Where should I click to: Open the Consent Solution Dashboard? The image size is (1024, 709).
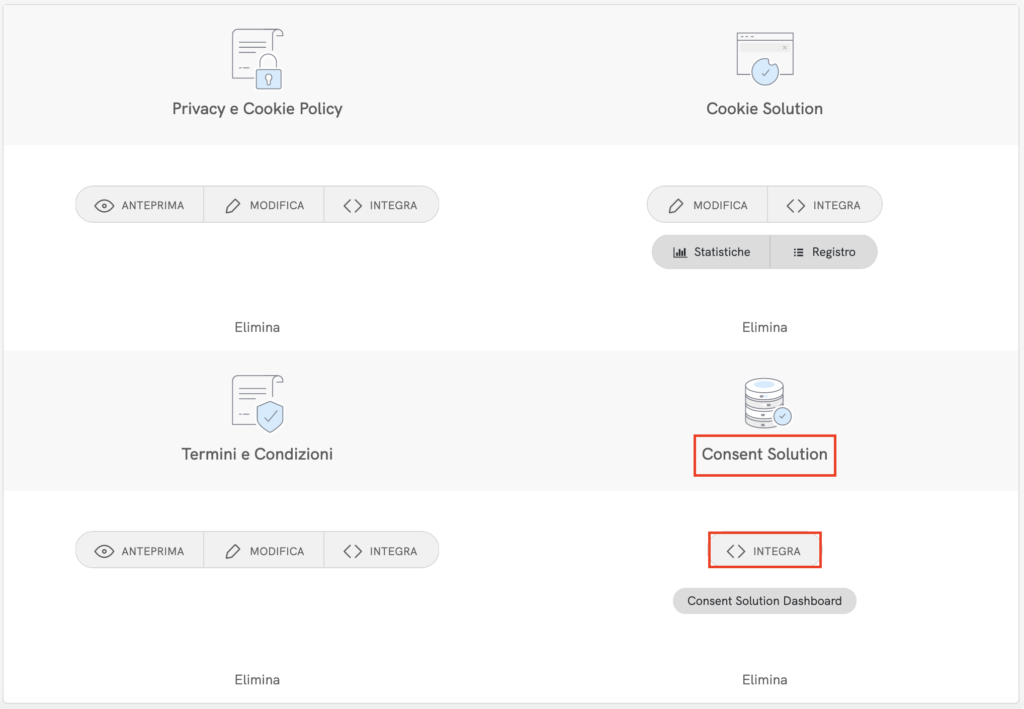click(764, 601)
